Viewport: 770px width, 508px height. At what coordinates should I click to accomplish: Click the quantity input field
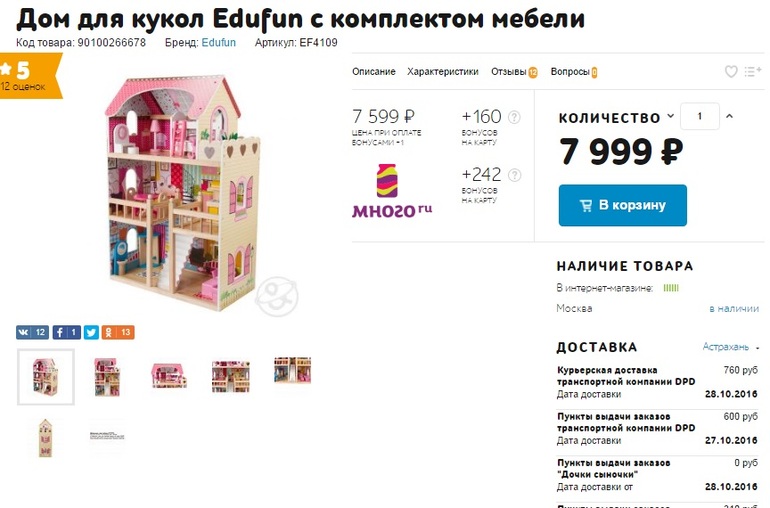point(700,116)
